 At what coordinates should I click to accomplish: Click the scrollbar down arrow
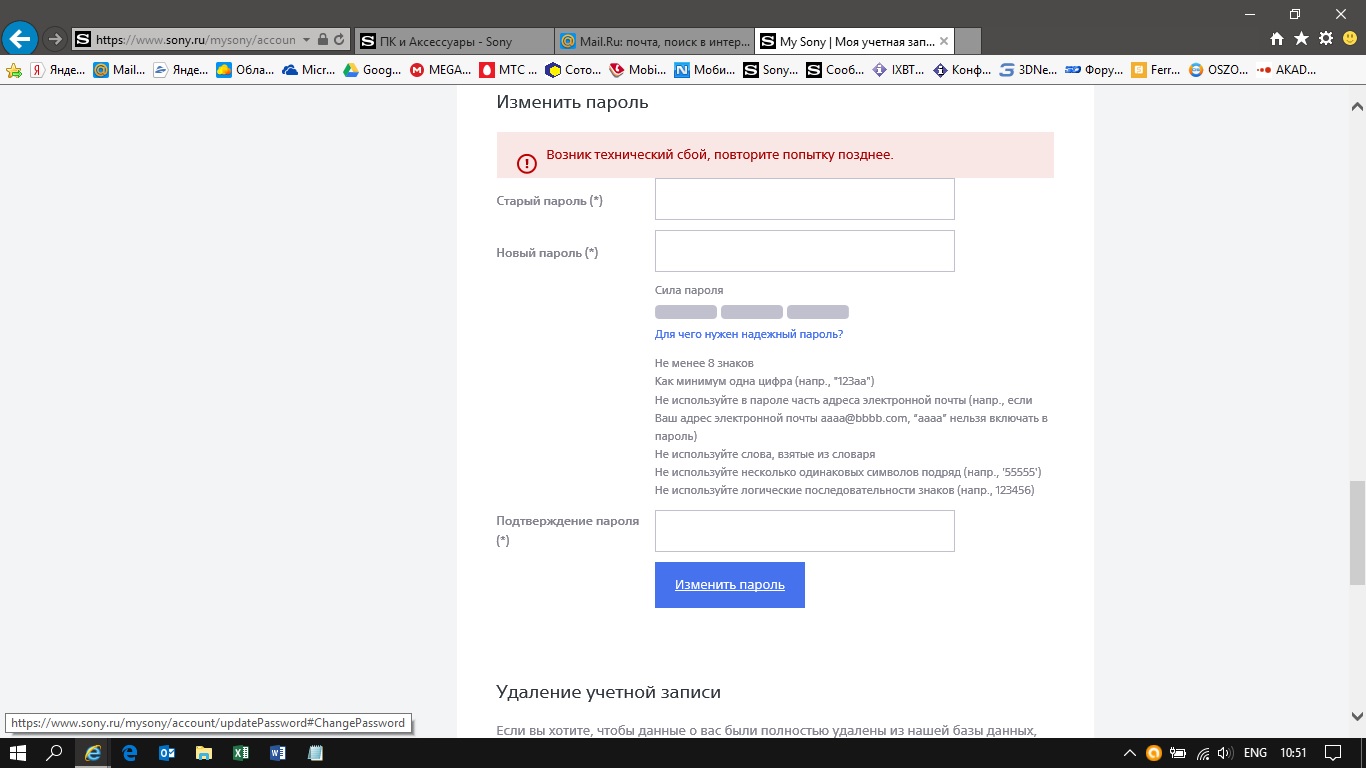[x=1357, y=715]
